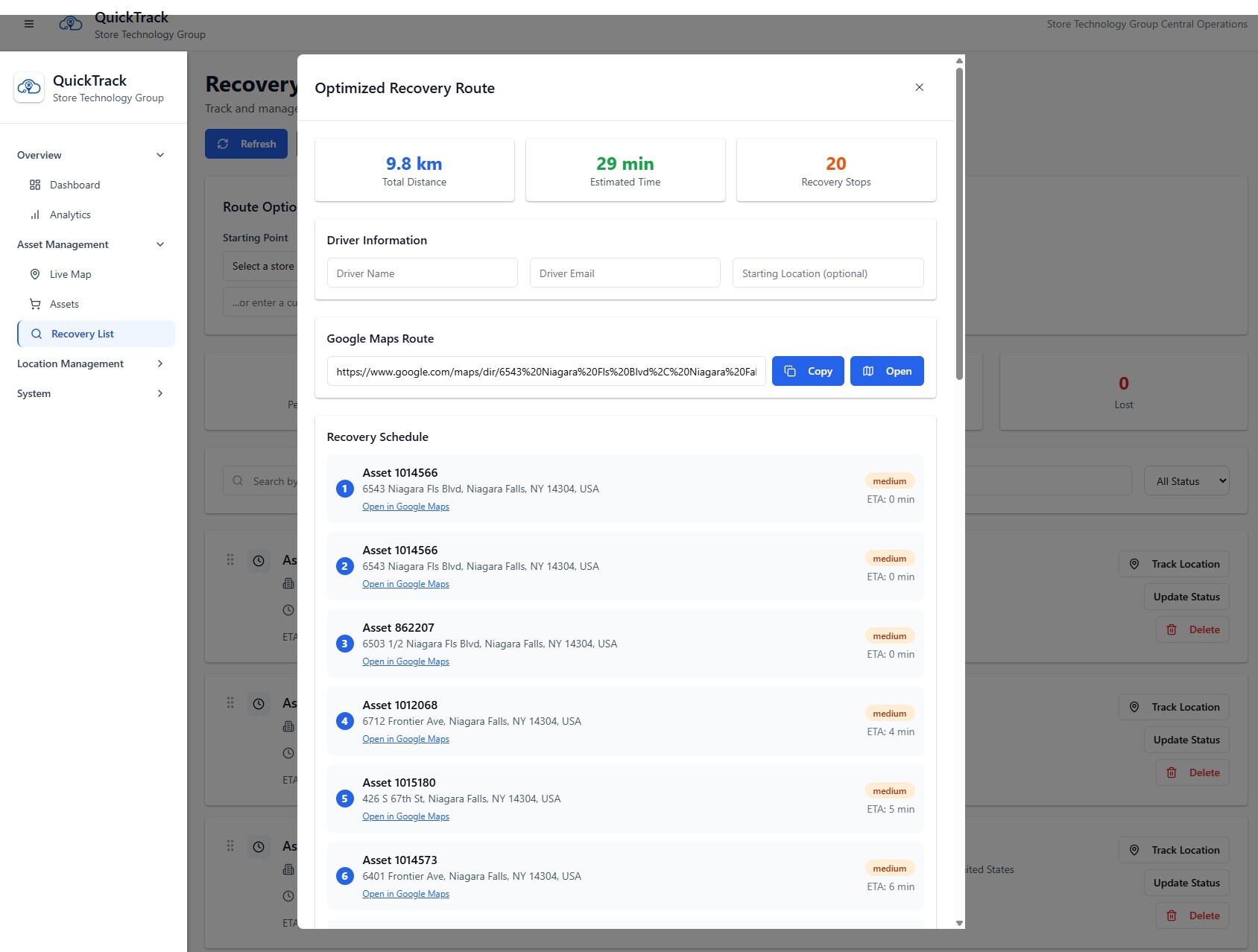
Task: Click the Driver Name input field
Action: point(422,273)
